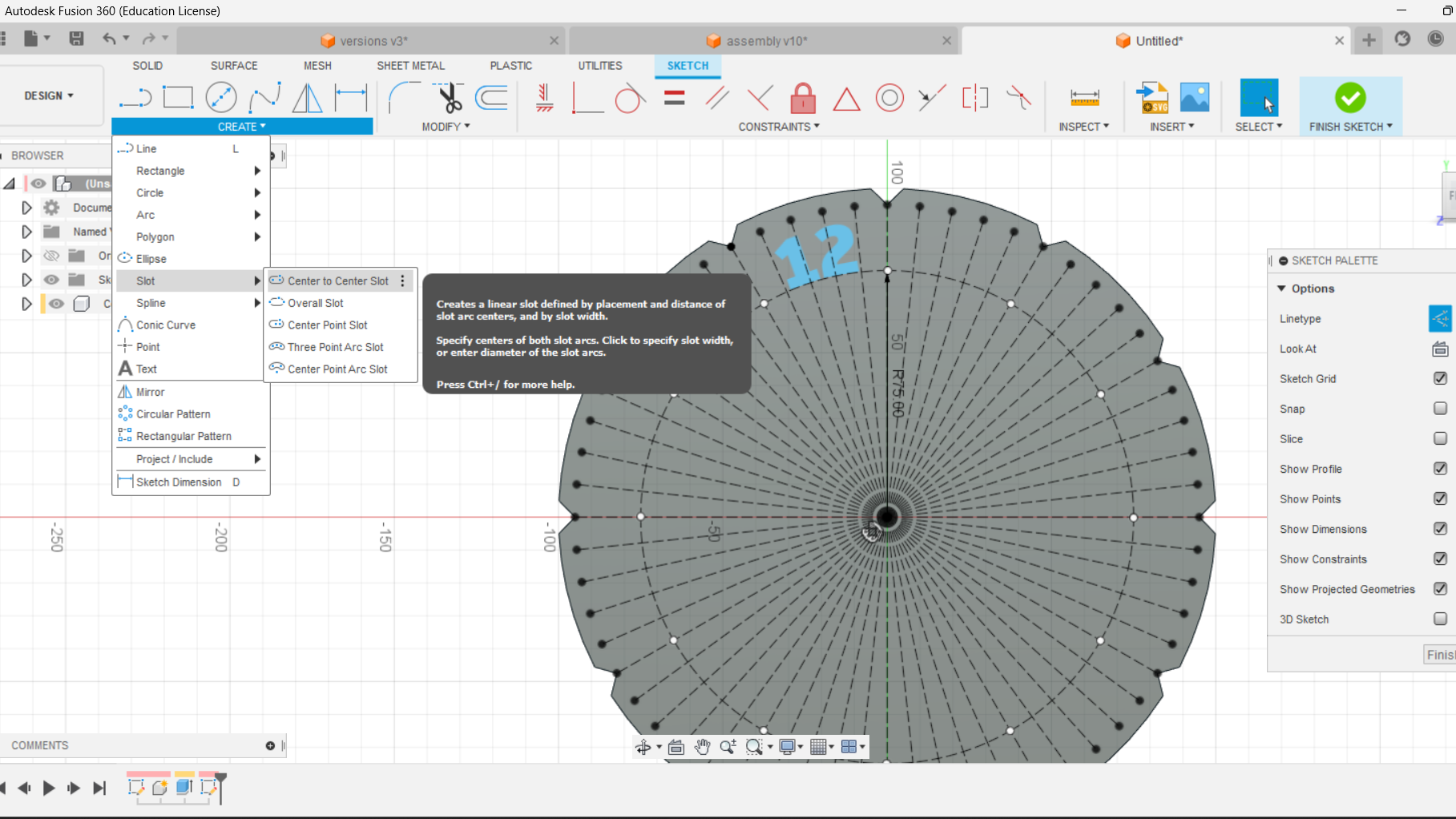Enable the Snap checkbox

(x=1439, y=408)
